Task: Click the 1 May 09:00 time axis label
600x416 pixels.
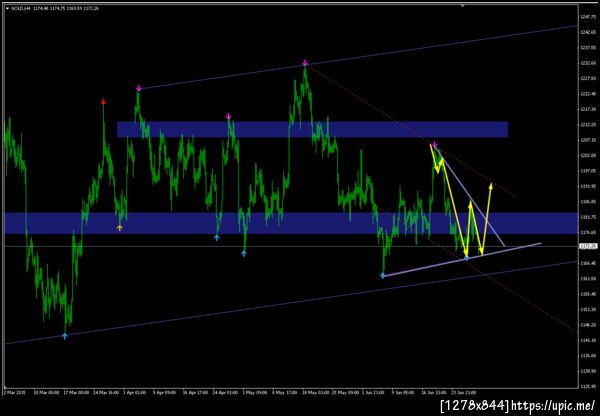Action: point(254,393)
